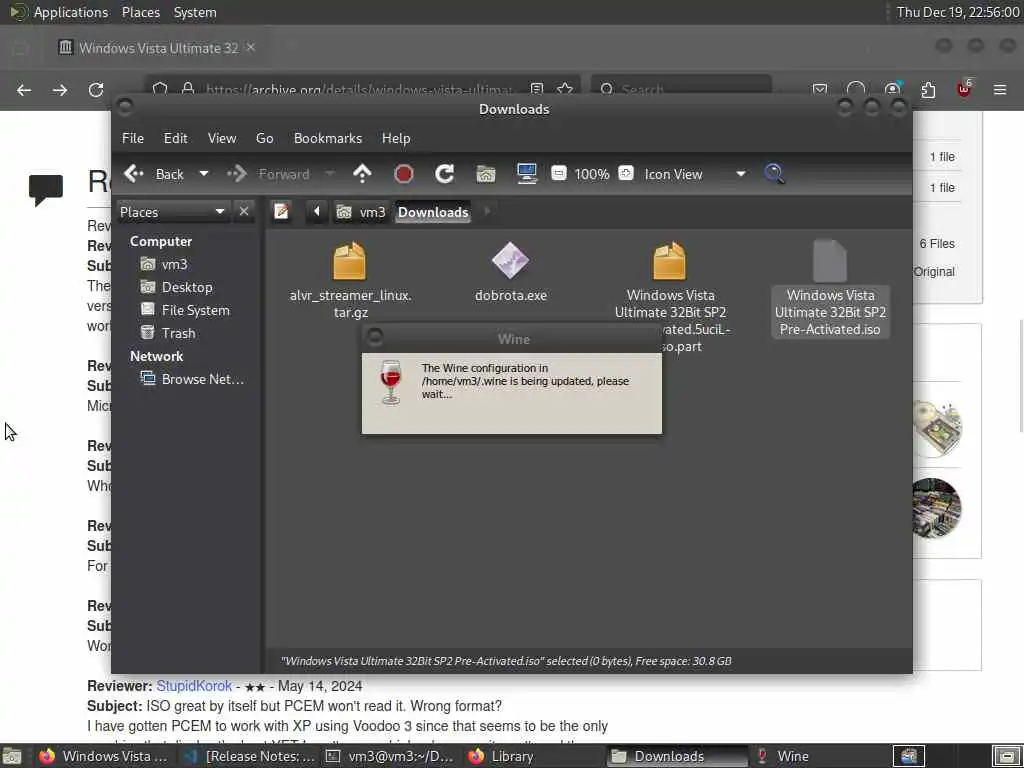Viewport: 1024px width, 768px height.
Task: Open the Edit menu
Action: pyautogui.click(x=175, y=138)
